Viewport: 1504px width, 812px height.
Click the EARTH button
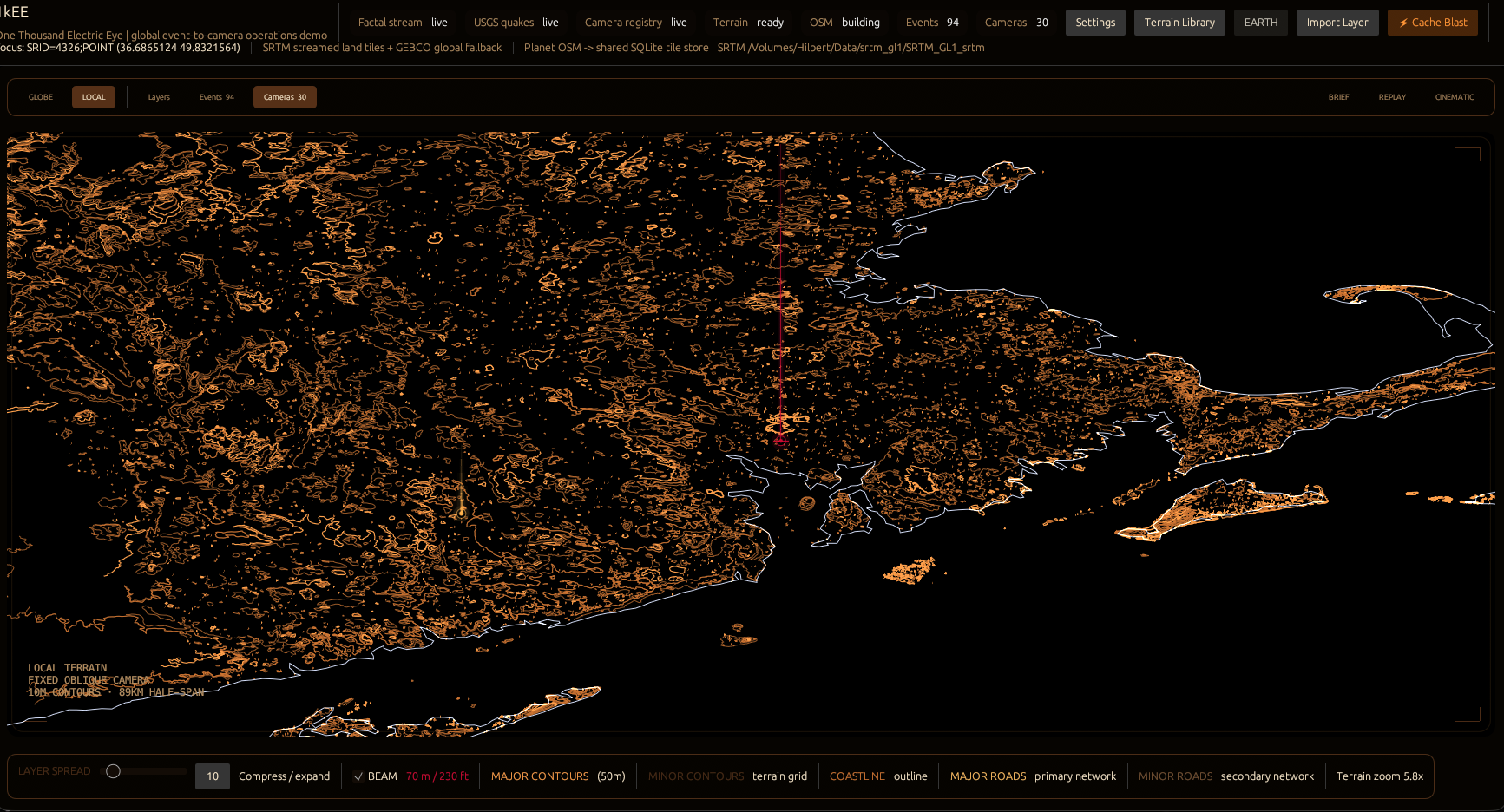pyautogui.click(x=1261, y=23)
